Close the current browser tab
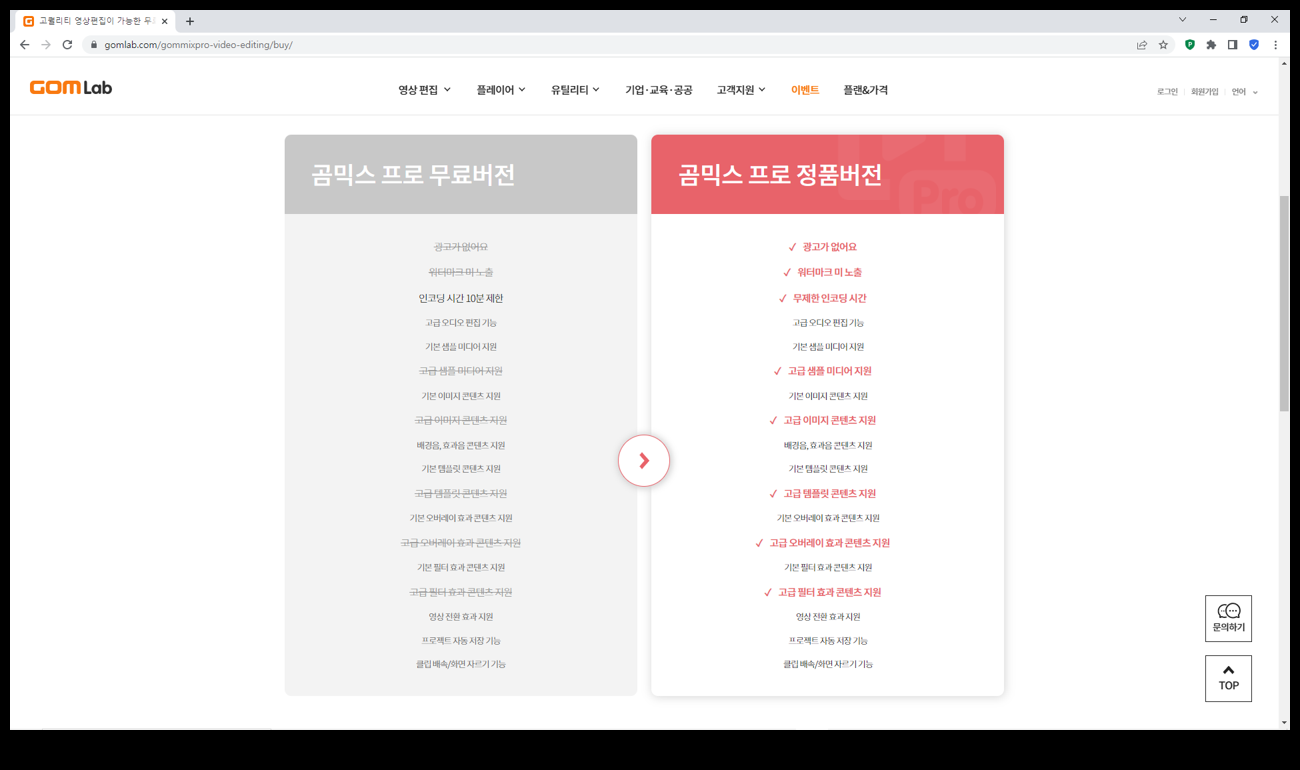Viewport: 1300px width, 770px height. coord(165,21)
